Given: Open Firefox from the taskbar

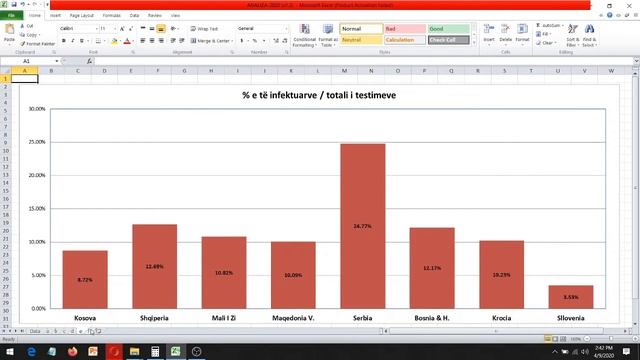Looking at the screenshot, I should point(73,351).
